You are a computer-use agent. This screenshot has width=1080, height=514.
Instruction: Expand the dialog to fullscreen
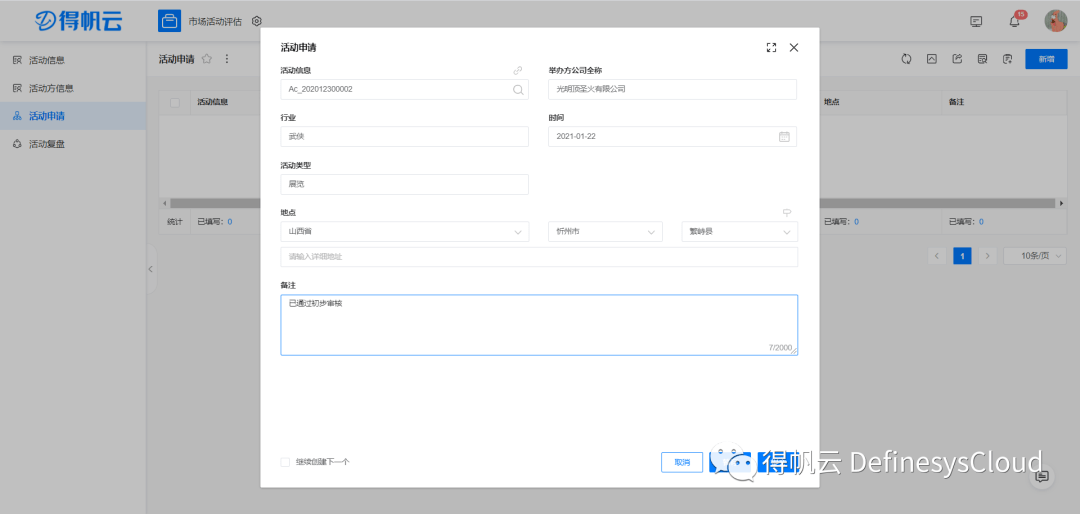(x=771, y=47)
